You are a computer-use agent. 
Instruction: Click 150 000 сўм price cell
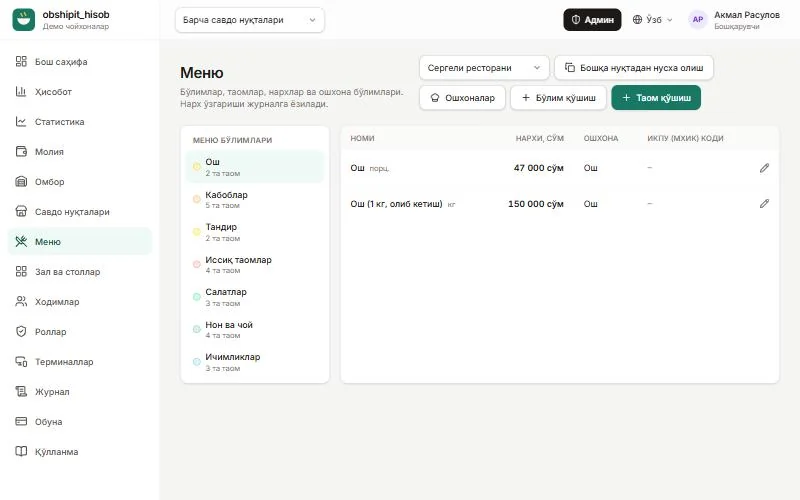536,204
